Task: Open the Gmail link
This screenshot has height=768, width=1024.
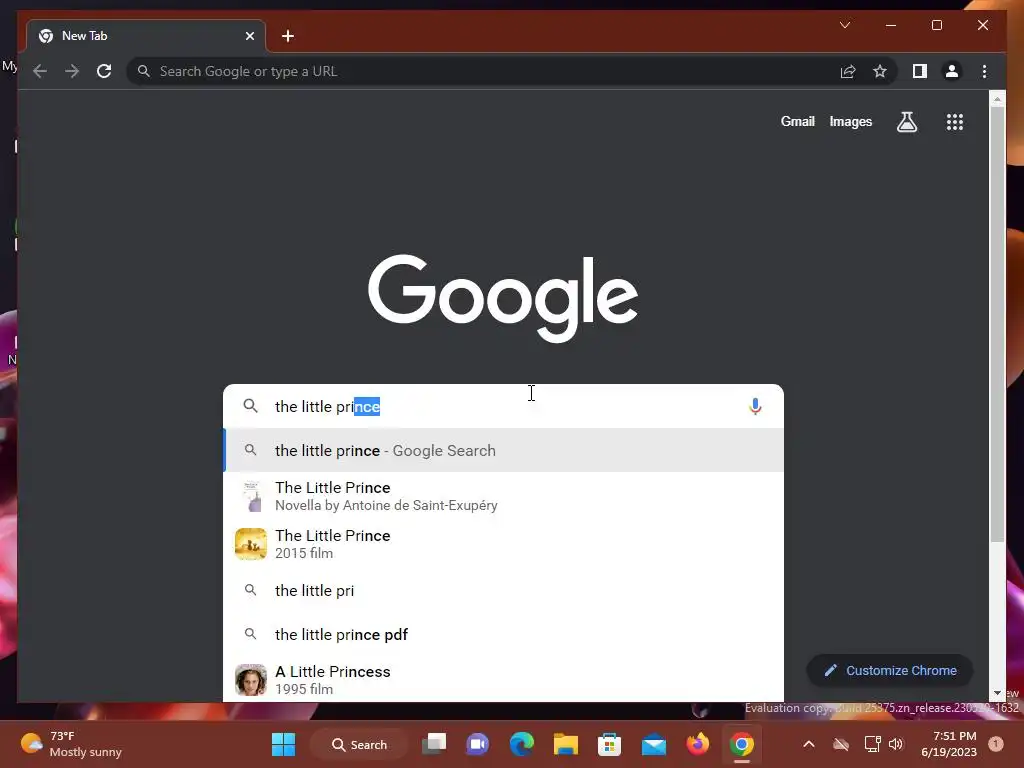Action: pyautogui.click(x=797, y=121)
